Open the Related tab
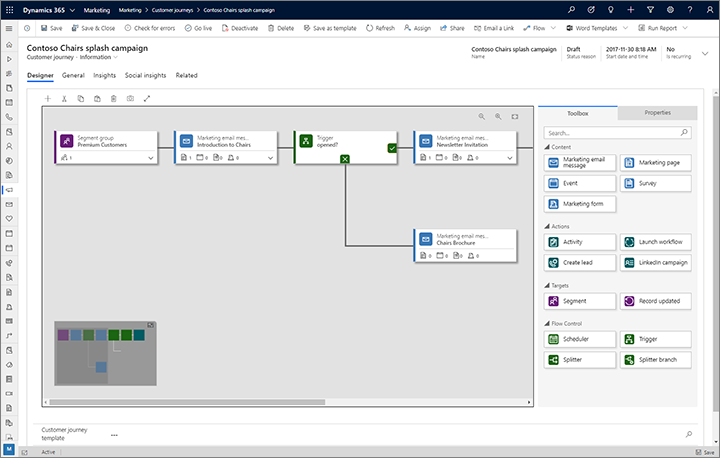Image resolution: width=720 pixels, height=458 pixels. click(186, 75)
